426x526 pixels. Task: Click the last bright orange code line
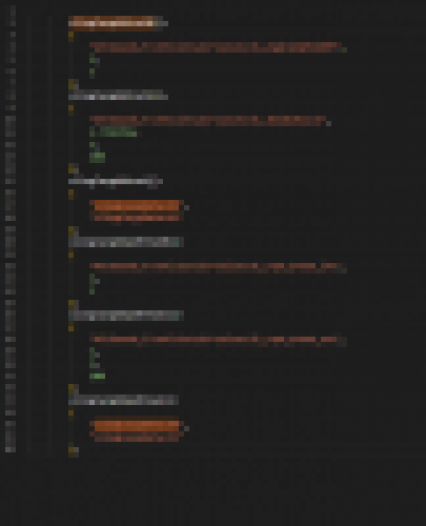[137, 426]
